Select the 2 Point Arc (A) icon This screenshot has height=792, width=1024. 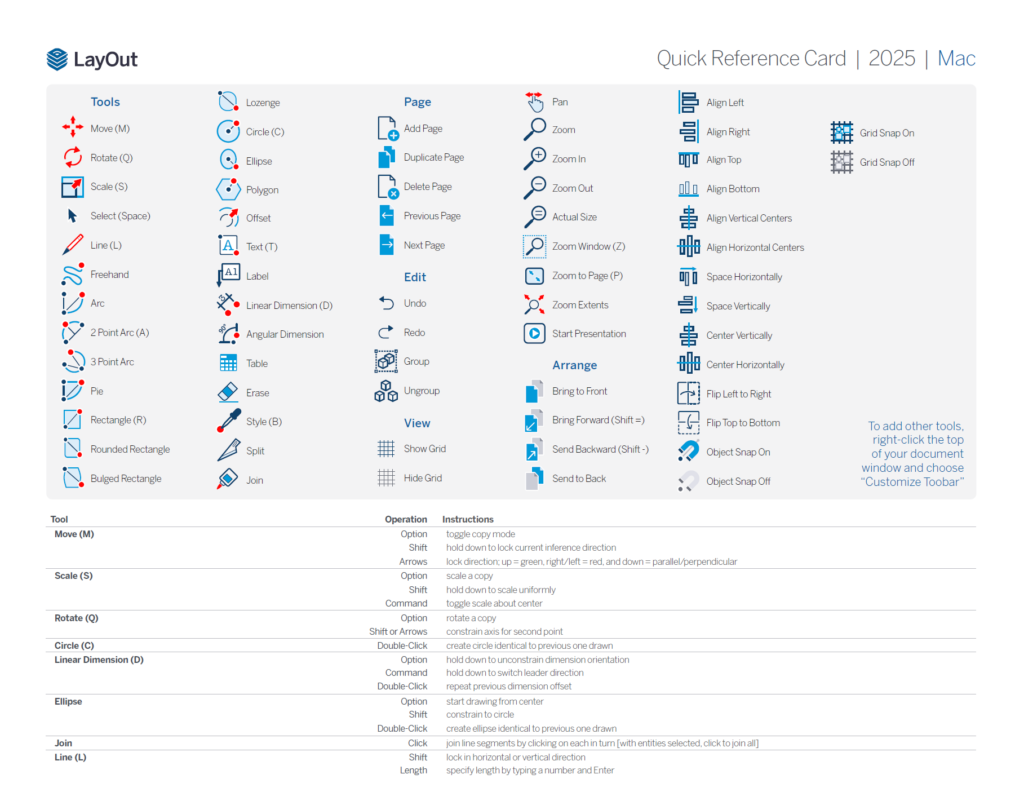pos(72,332)
